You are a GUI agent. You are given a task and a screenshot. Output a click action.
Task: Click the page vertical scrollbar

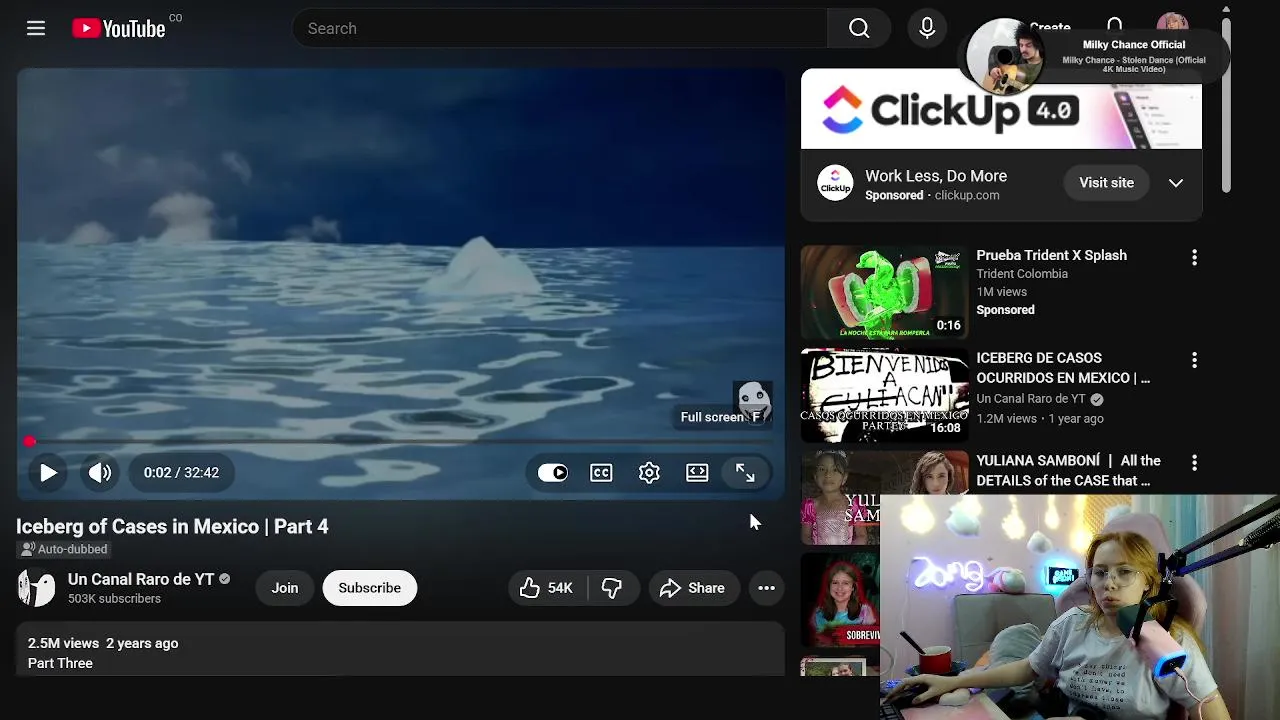click(1226, 105)
